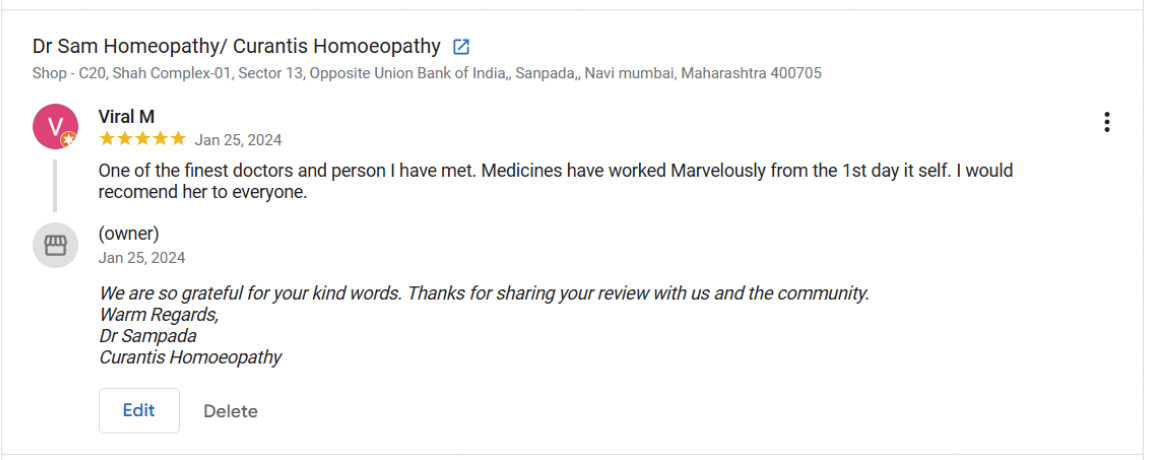1152x460 pixels.
Task: Click 'Curantis Homoeopathy' in the reply signature
Action: pyautogui.click(x=190, y=357)
